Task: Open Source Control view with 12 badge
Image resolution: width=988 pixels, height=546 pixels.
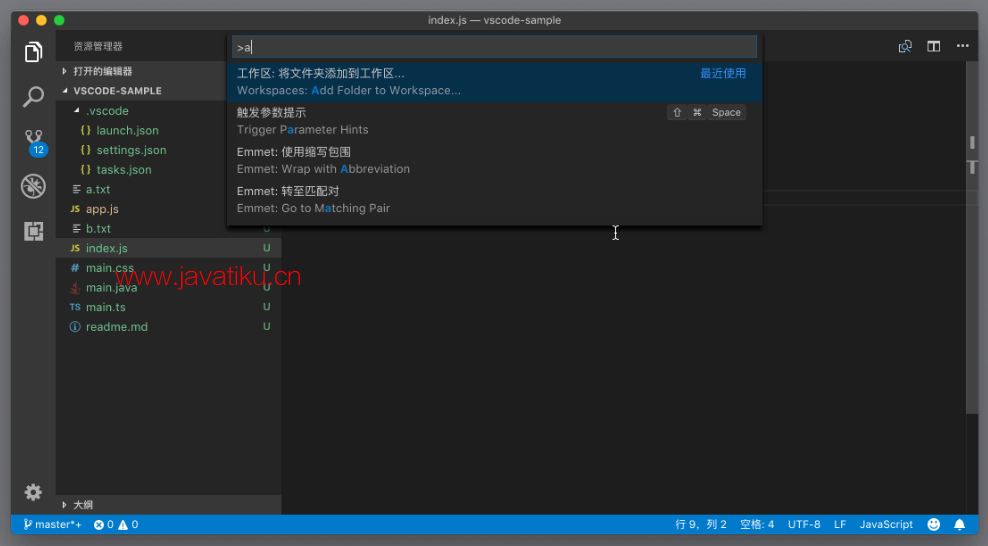Action: (34, 142)
